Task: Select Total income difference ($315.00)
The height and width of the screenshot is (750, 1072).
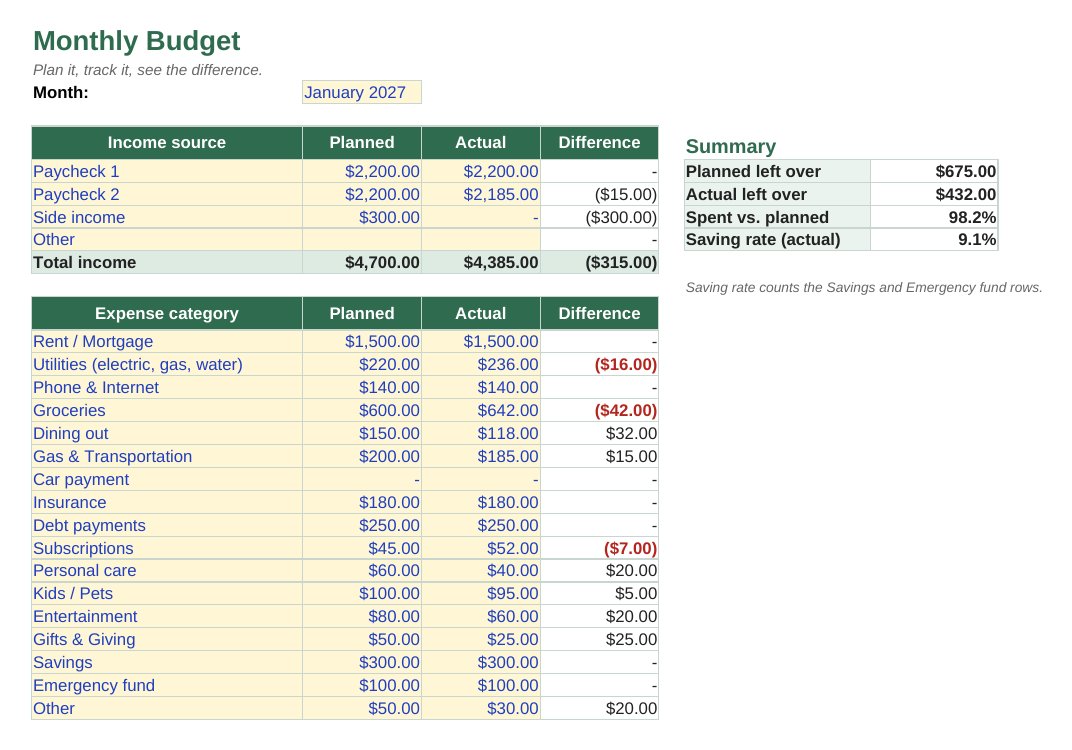Action: tap(599, 263)
